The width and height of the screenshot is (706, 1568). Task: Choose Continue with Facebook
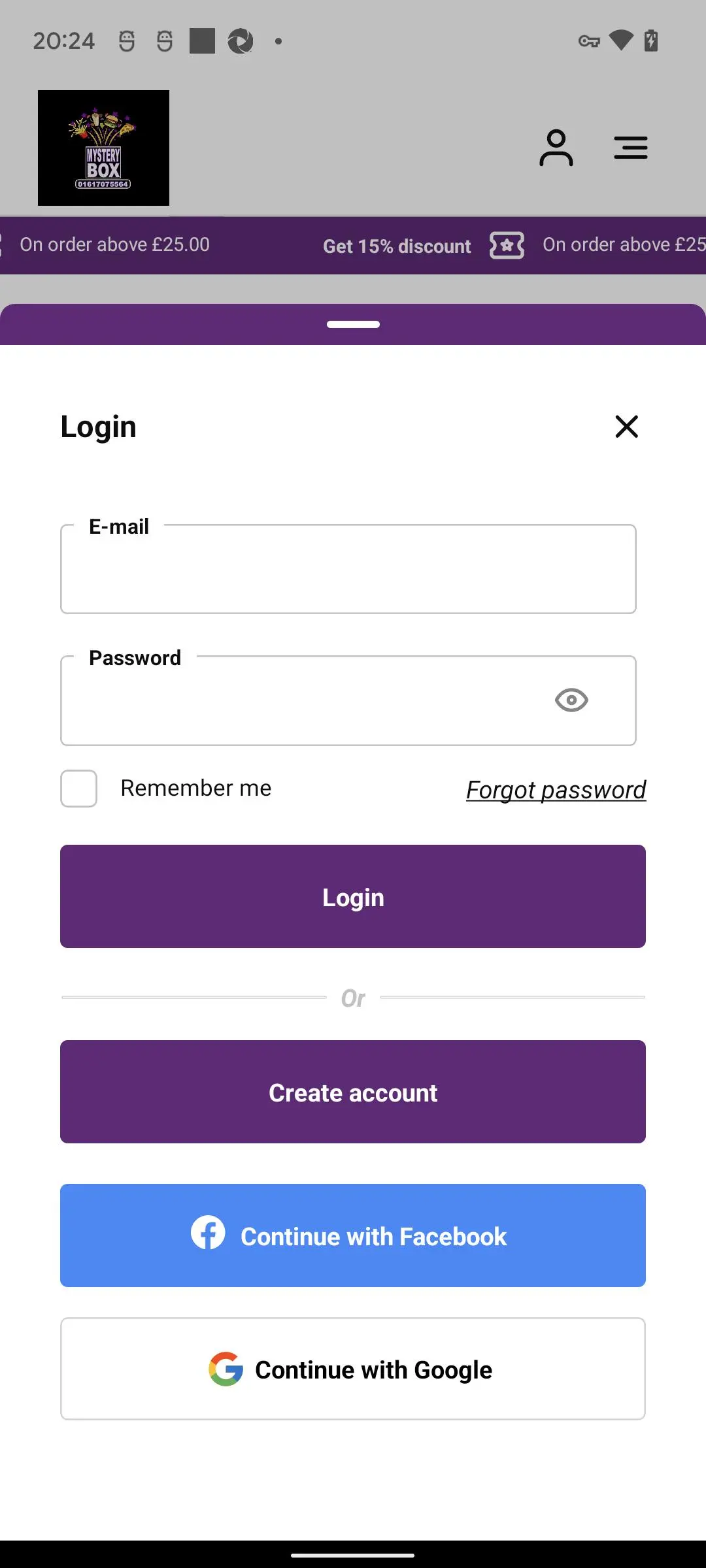pos(353,1235)
